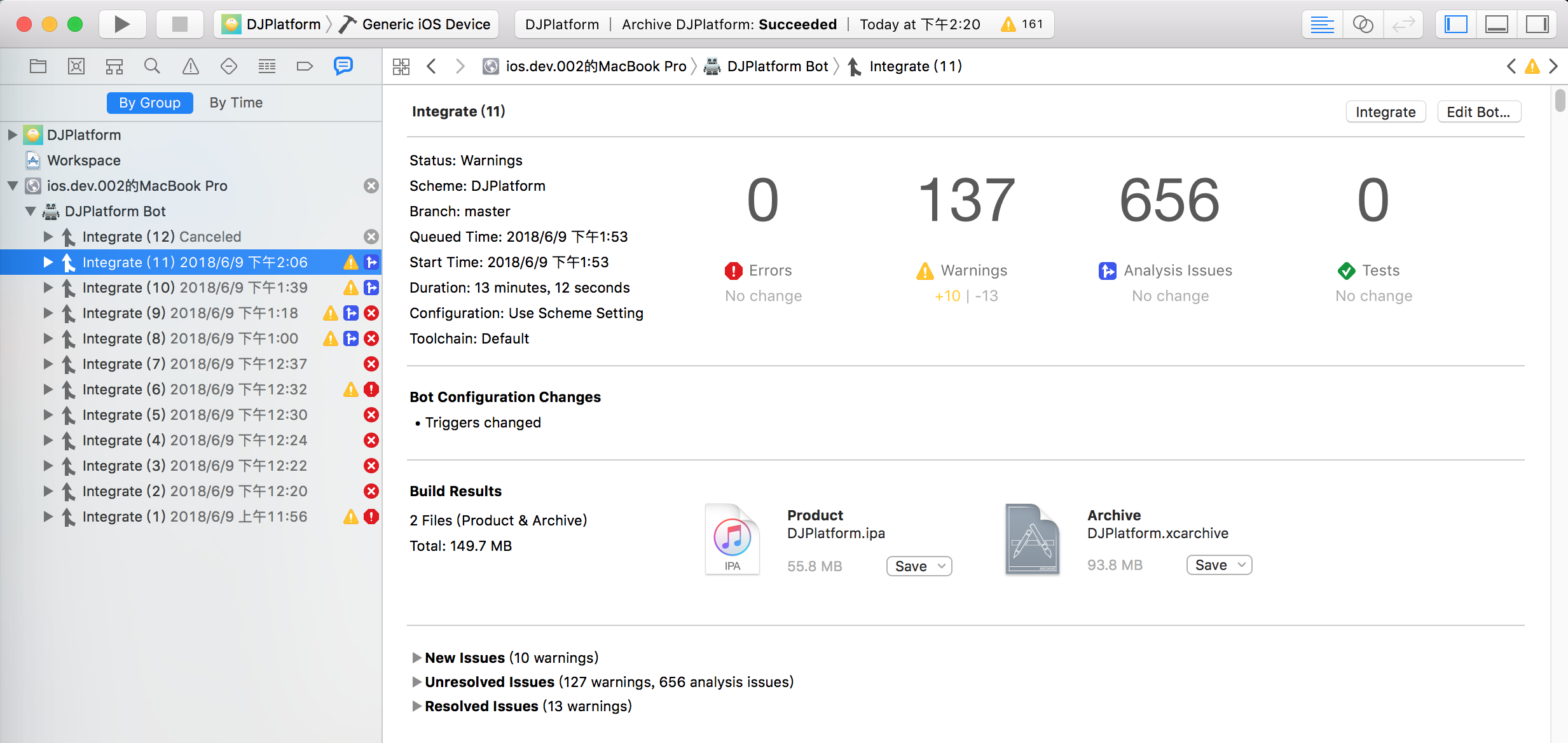Open the Find navigator magnifier icon

pos(152,66)
